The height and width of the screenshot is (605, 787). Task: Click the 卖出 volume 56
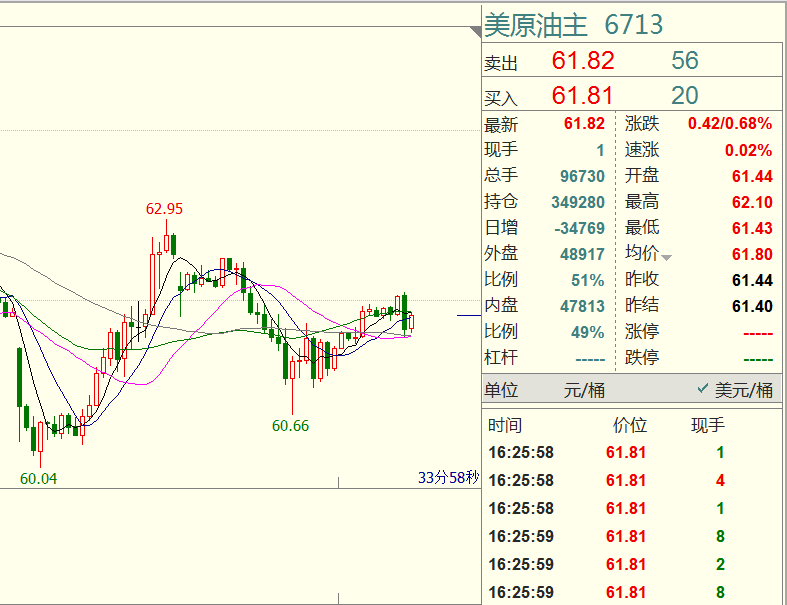[685, 61]
